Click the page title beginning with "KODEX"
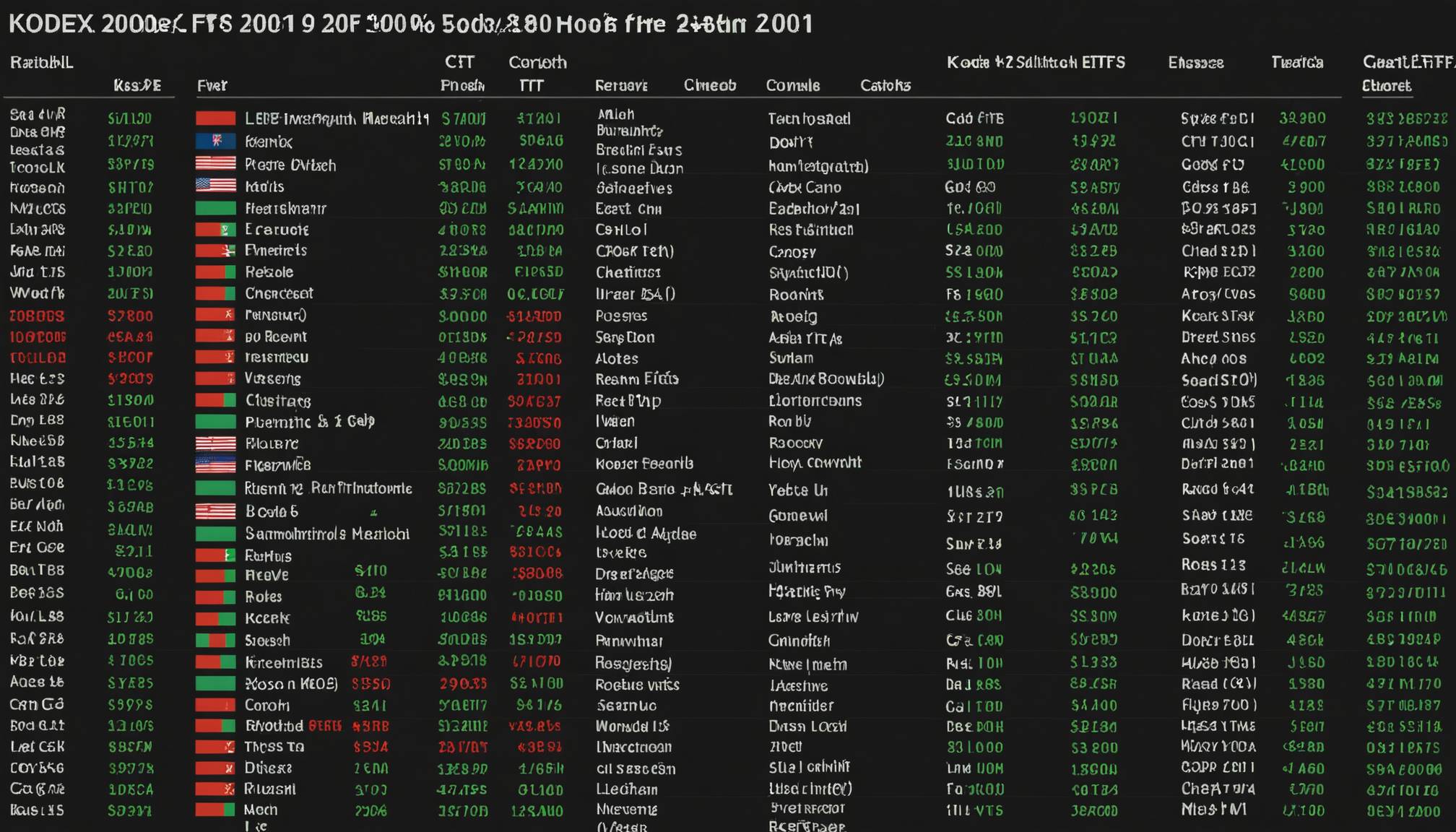Image resolution: width=1456 pixels, height=832 pixels. 410,24
